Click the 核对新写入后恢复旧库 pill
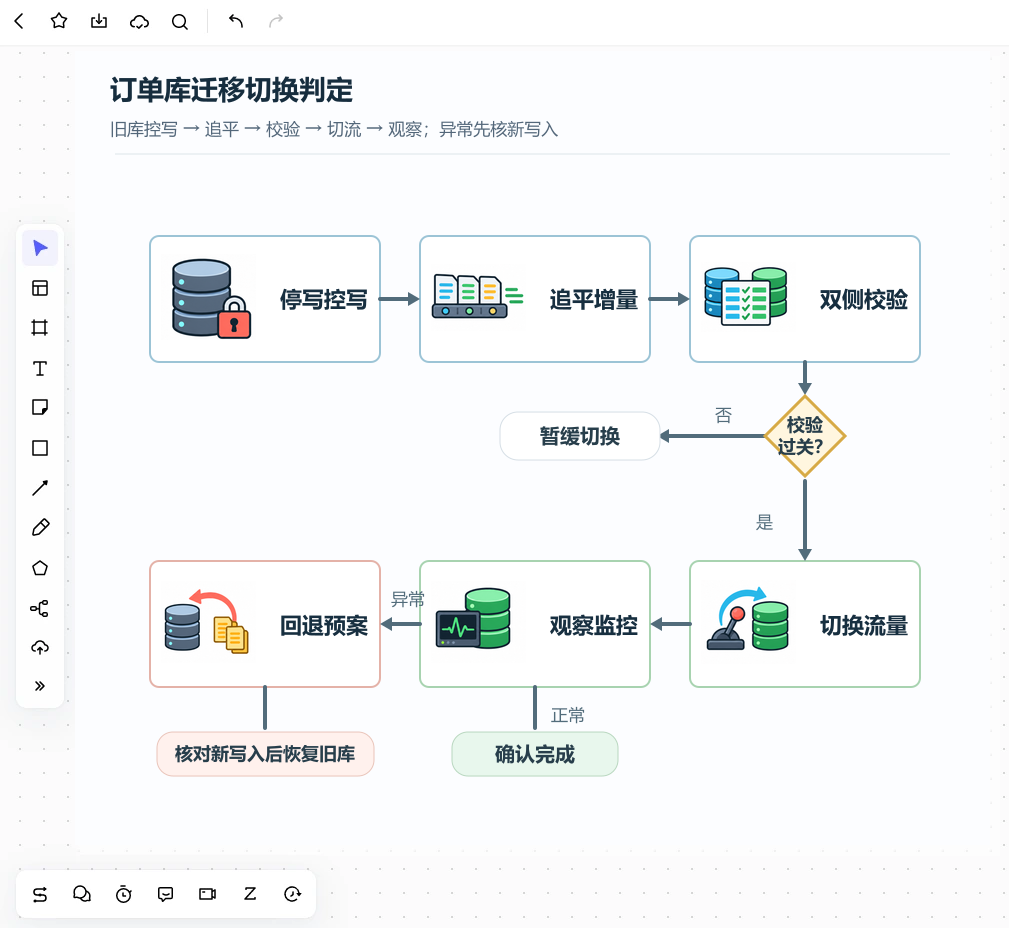 265,754
